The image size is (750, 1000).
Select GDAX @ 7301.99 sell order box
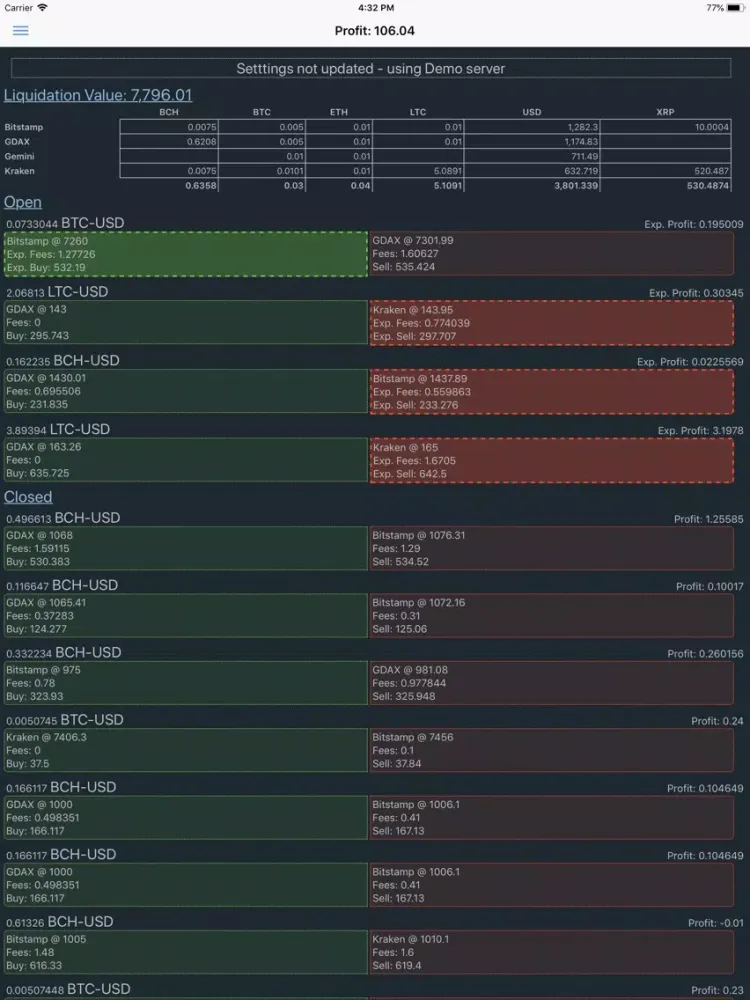pos(551,254)
